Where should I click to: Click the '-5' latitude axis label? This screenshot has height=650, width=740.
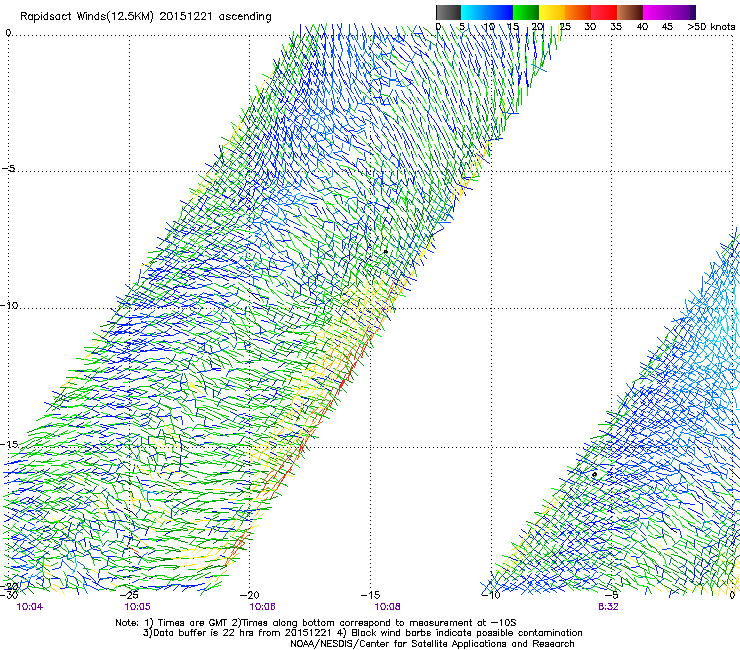(x=8, y=168)
